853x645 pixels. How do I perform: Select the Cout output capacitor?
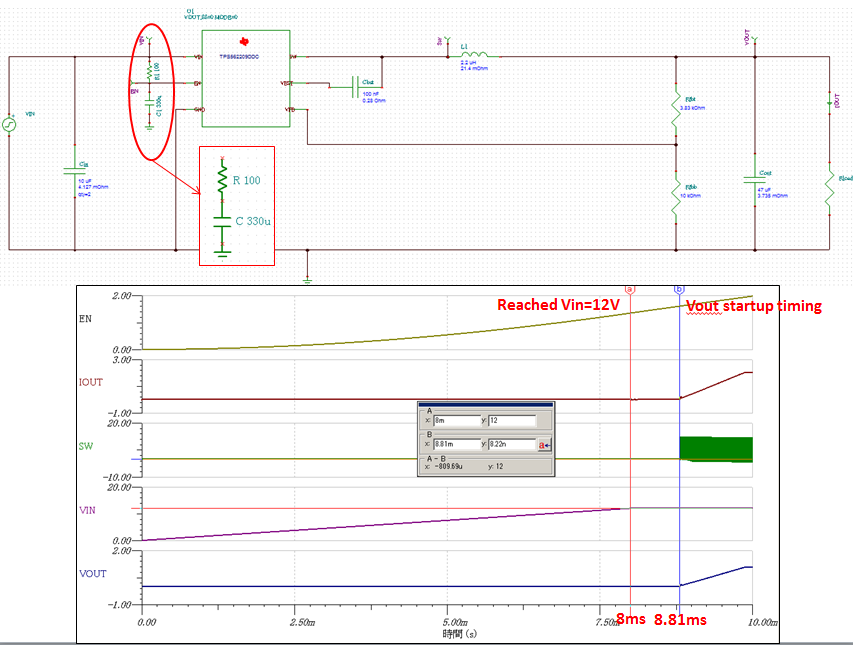pyautogui.click(x=755, y=179)
